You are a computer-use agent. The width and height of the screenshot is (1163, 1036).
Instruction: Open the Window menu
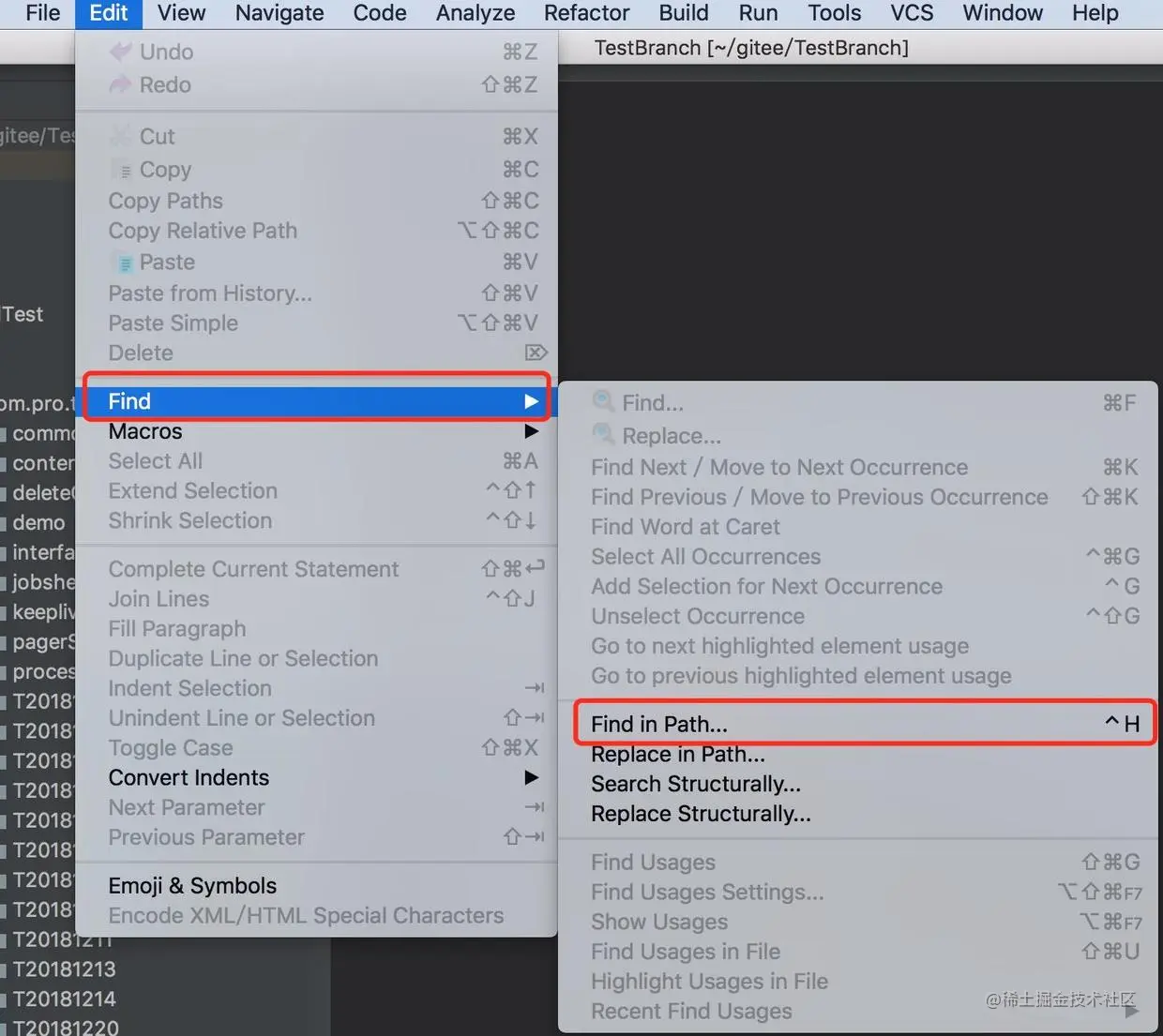point(1003,13)
